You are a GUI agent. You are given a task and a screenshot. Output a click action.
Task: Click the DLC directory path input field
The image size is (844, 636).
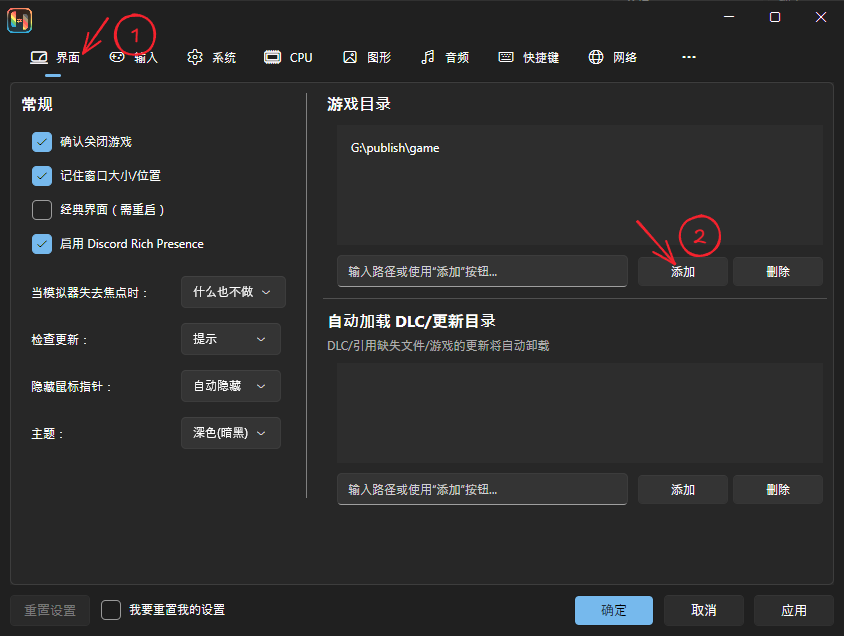tap(482, 489)
